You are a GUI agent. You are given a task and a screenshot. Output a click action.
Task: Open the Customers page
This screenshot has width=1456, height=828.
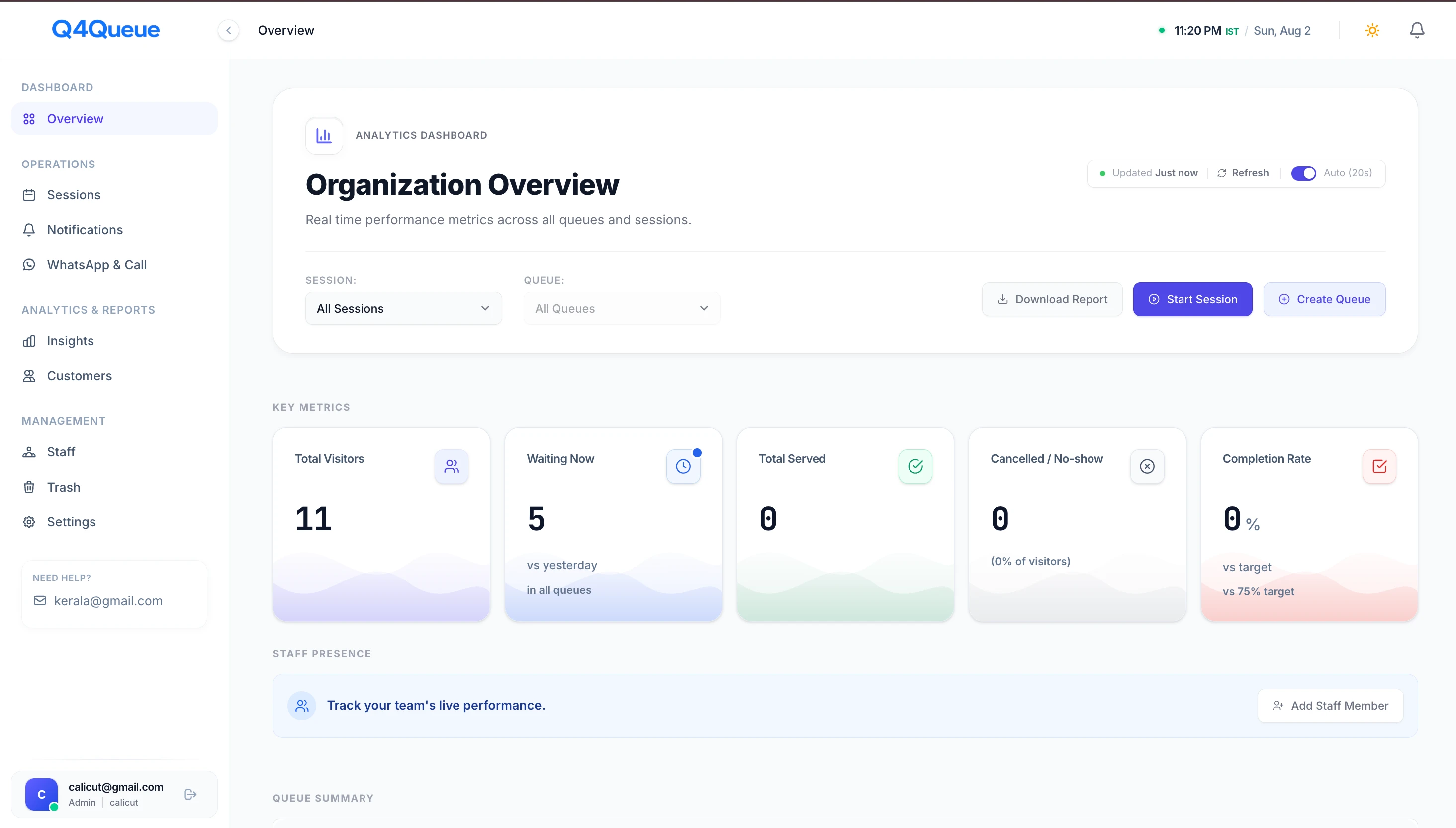pyautogui.click(x=114, y=376)
